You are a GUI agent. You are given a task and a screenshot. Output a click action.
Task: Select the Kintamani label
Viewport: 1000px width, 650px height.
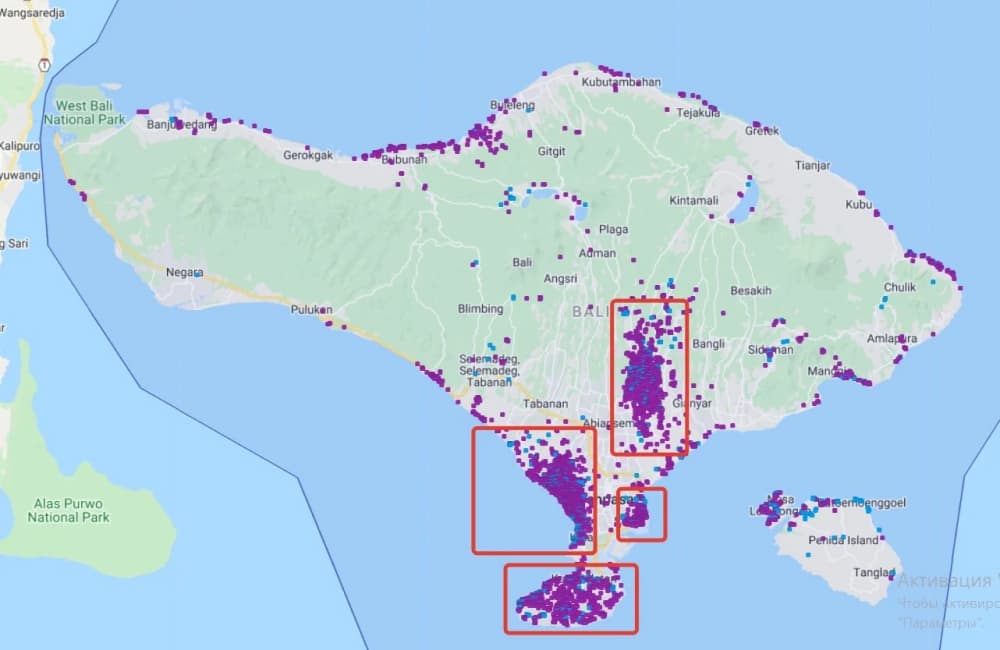pos(694,200)
